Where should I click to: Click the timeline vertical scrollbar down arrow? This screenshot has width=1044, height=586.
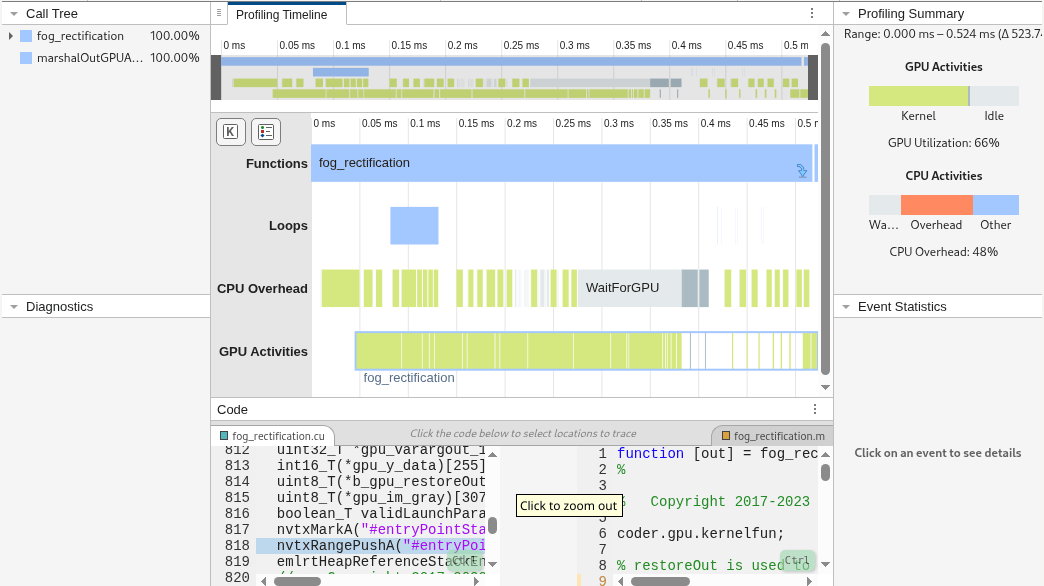(x=826, y=388)
